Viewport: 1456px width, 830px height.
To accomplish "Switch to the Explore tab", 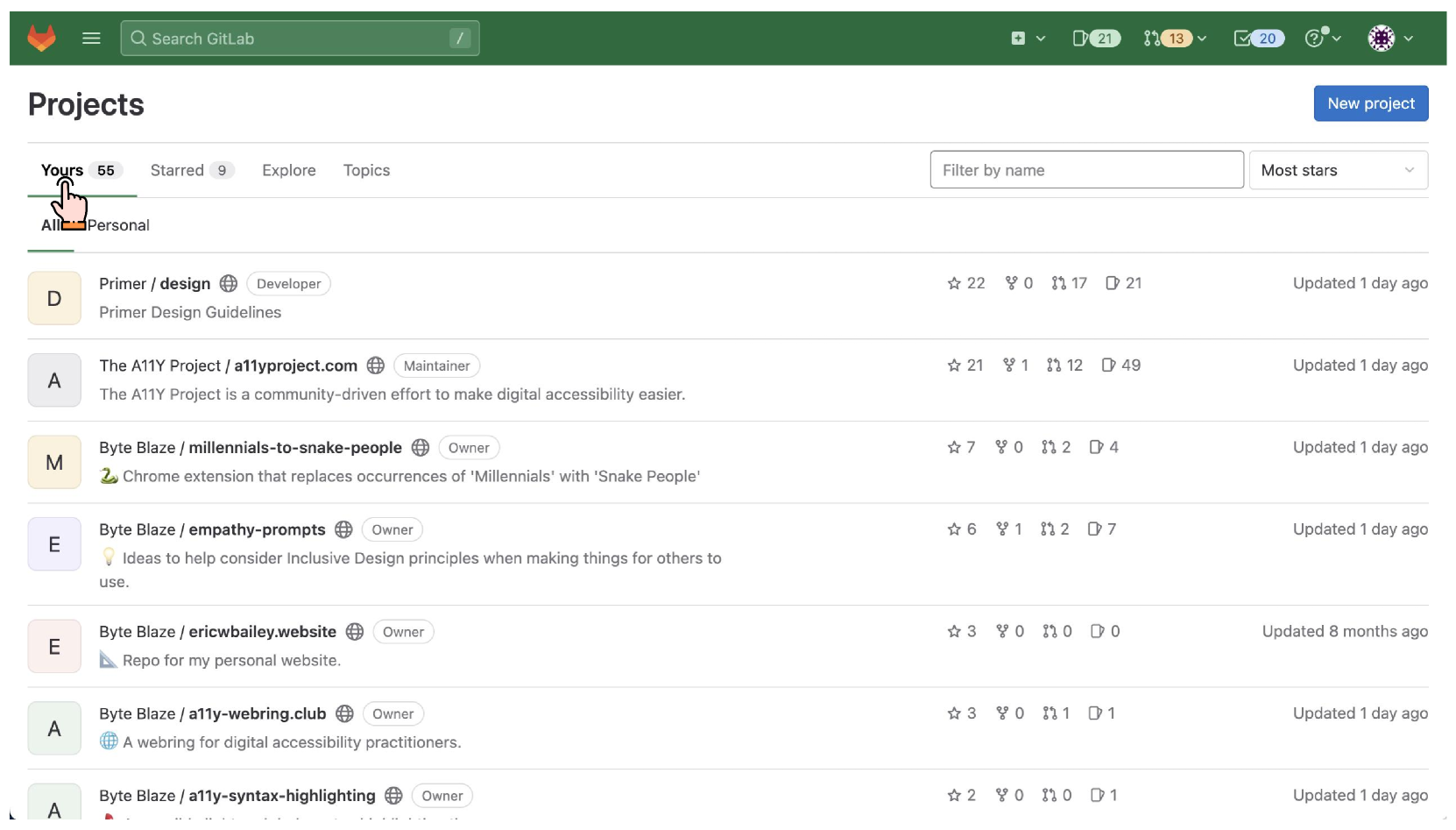I will (289, 170).
